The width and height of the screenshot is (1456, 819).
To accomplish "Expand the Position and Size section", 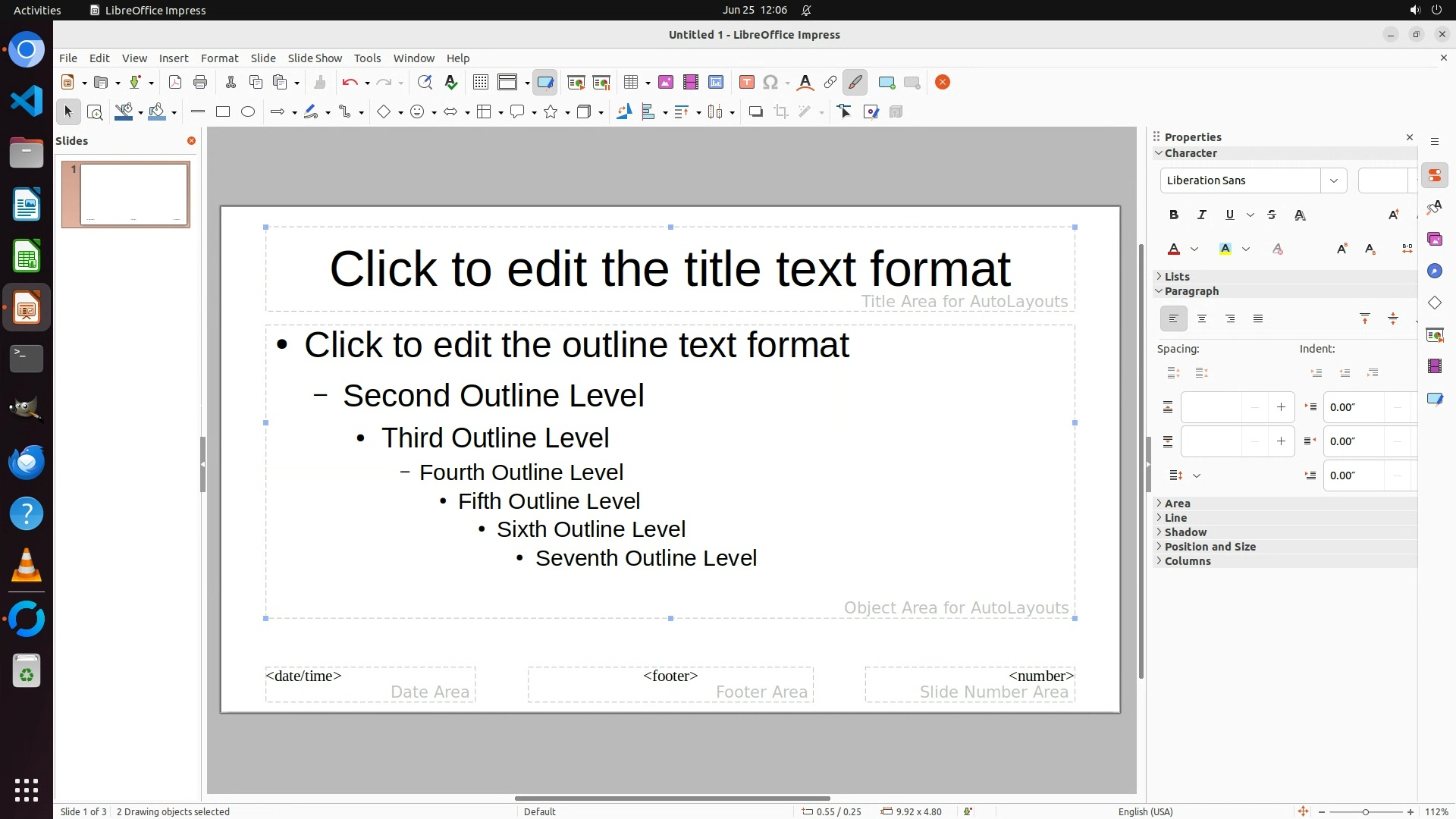I will 1210,547.
